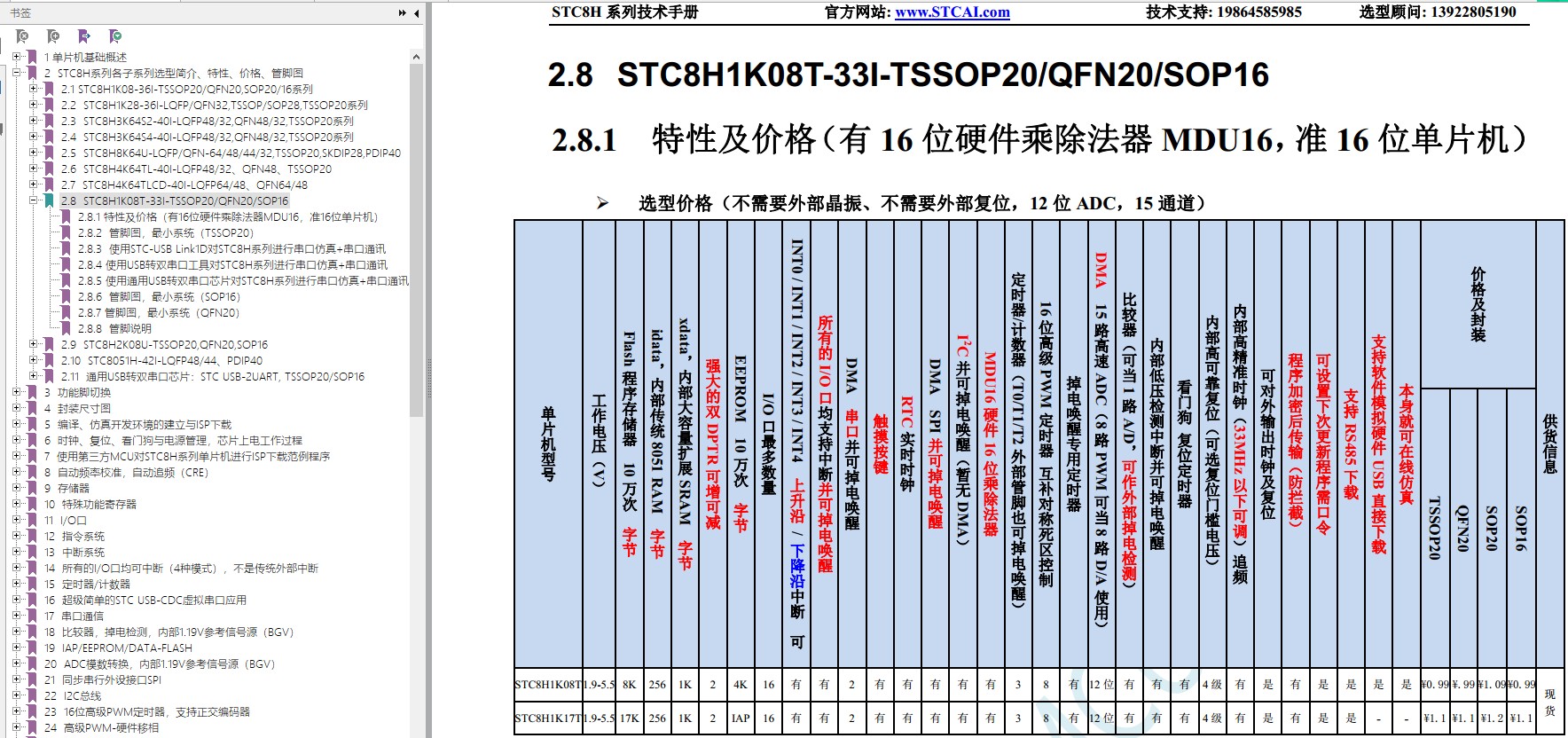Open the www.STCAI.com link in page header

[x=953, y=12]
